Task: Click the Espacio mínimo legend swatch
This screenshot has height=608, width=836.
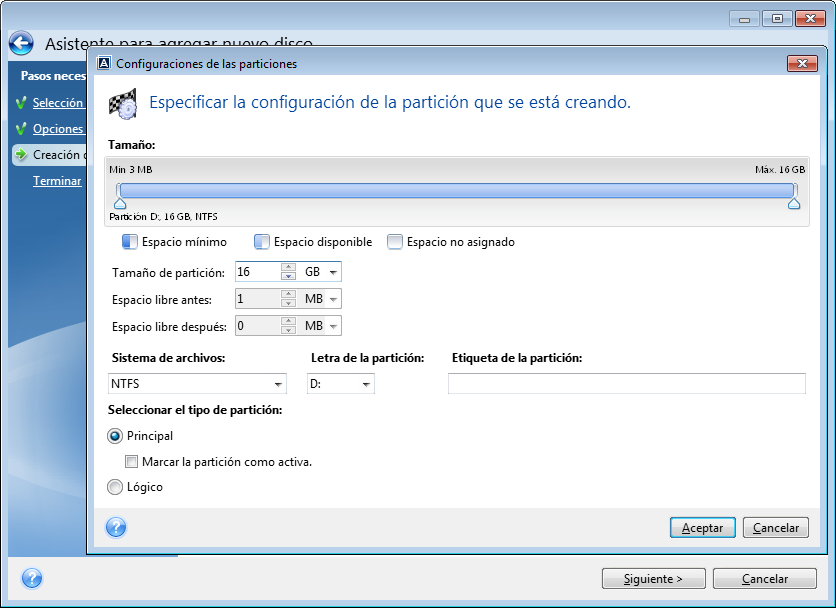Action: point(130,242)
